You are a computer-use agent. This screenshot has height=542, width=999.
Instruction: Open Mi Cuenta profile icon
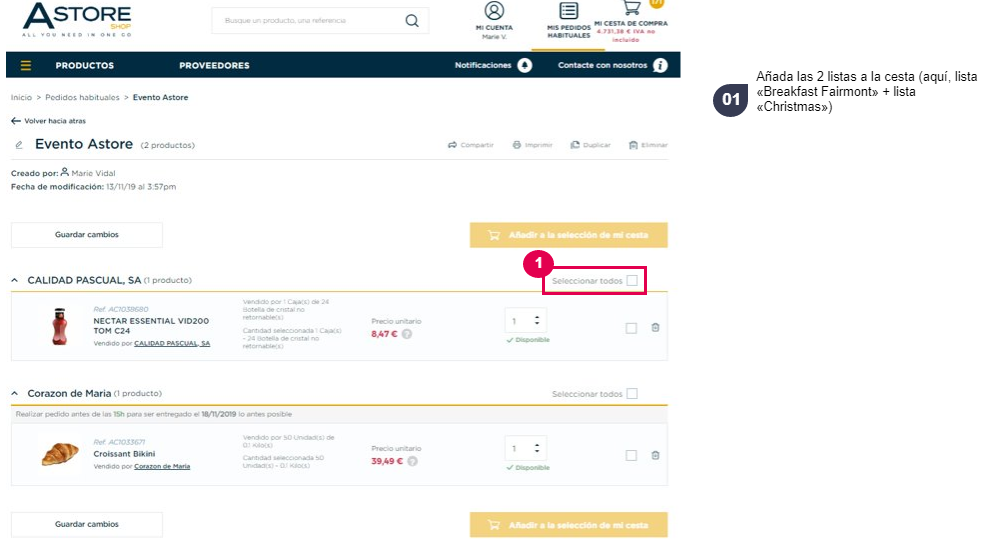(x=494, y=11)
